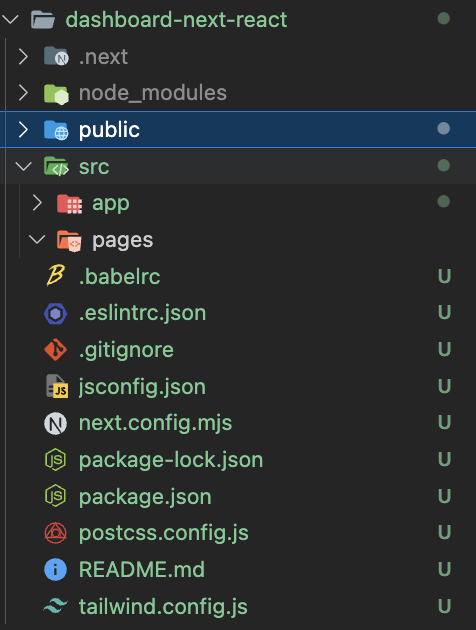Click the .next folder icon
This screenshot has height=630, width=476.
coord(56,56)
